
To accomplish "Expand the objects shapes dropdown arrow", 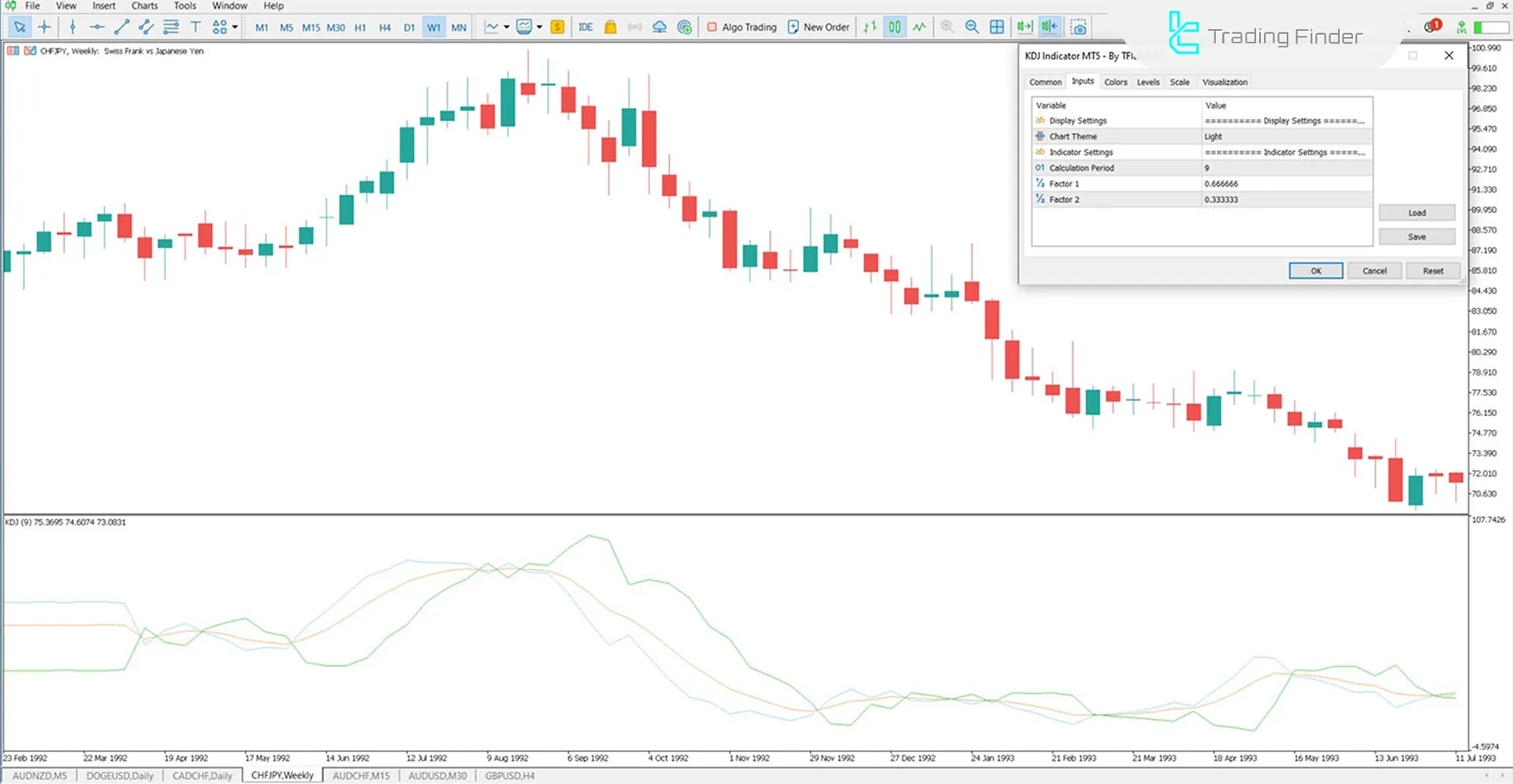I will [235, 27].
